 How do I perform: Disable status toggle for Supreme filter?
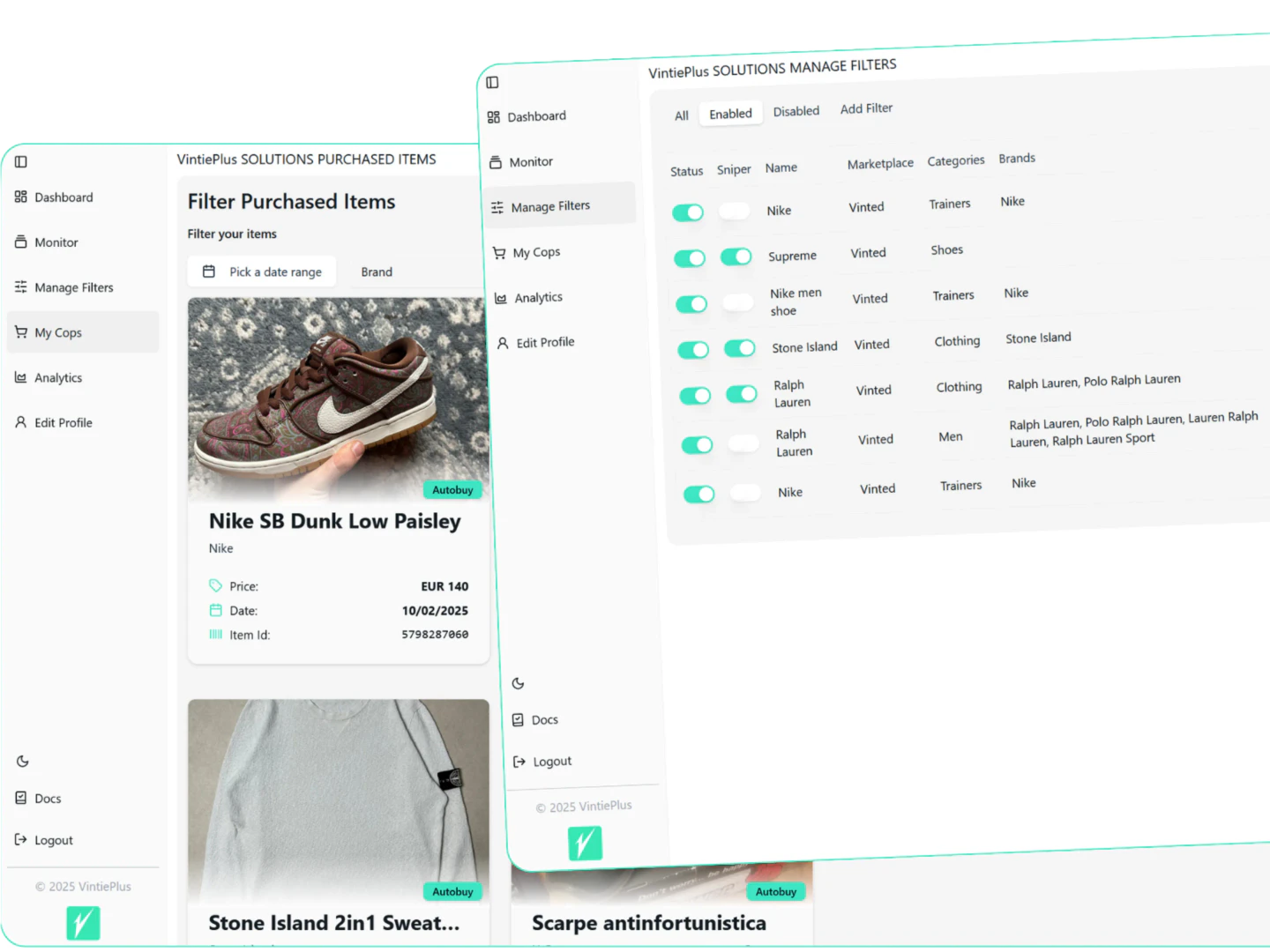point(690,258)
